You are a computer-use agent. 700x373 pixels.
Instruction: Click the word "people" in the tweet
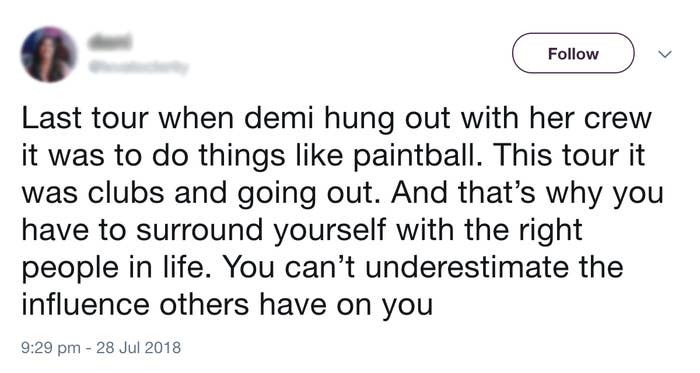71,268
